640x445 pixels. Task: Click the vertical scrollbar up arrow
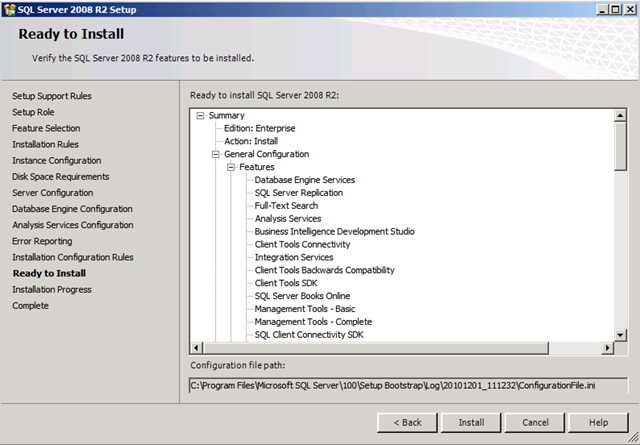point(620,116)
